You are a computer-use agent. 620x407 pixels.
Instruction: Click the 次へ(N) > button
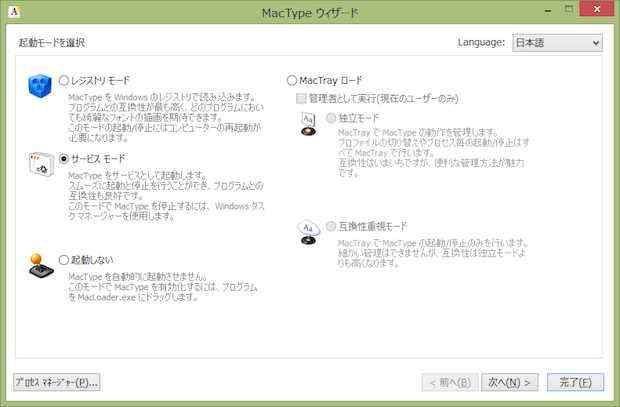(509, 382)
